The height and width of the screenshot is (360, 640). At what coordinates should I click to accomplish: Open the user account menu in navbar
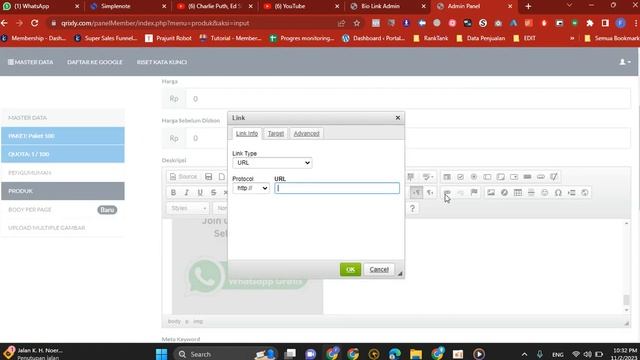(624, 62)
